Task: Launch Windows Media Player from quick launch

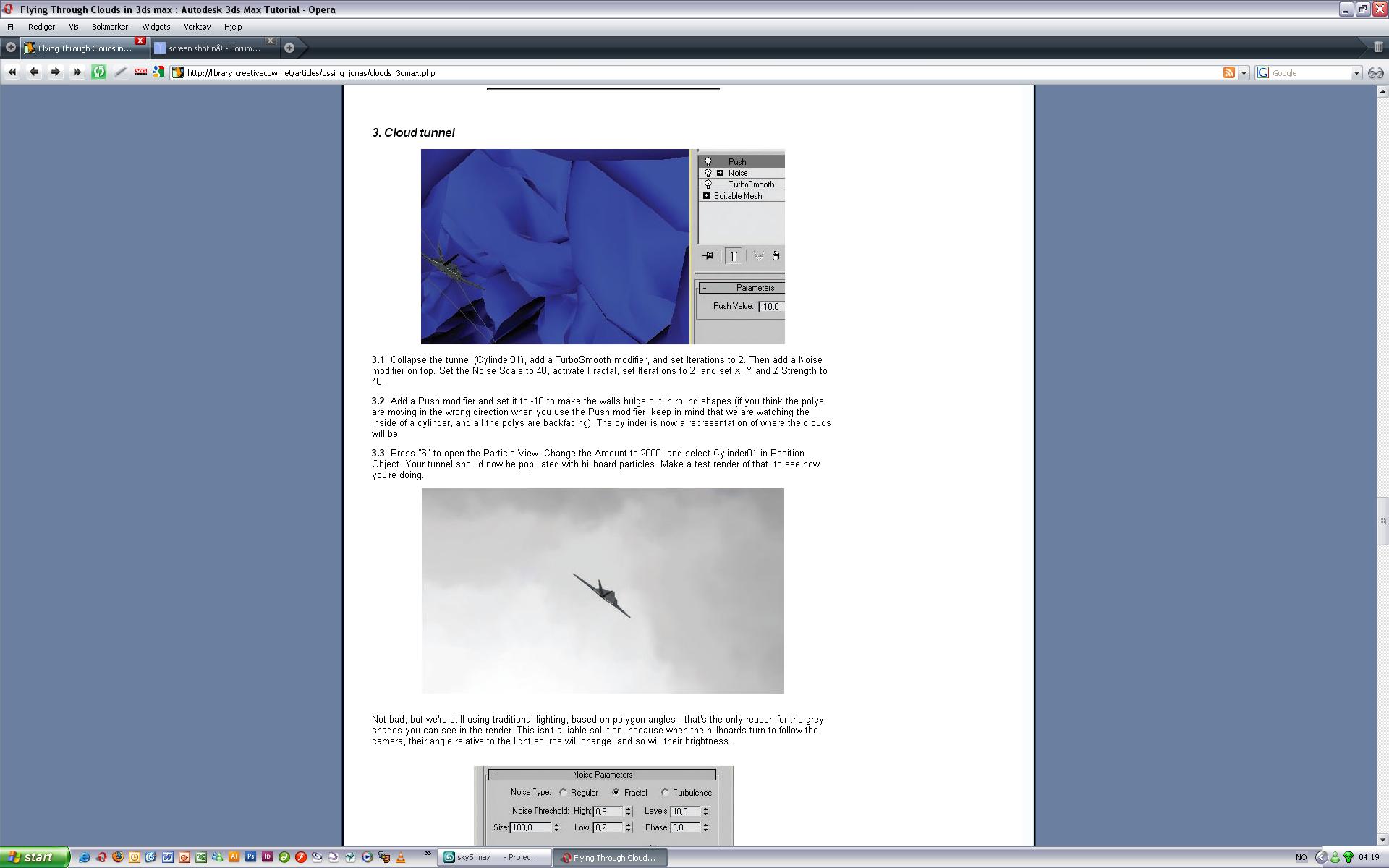Action: pyautogui.click(x=367, y=857)
